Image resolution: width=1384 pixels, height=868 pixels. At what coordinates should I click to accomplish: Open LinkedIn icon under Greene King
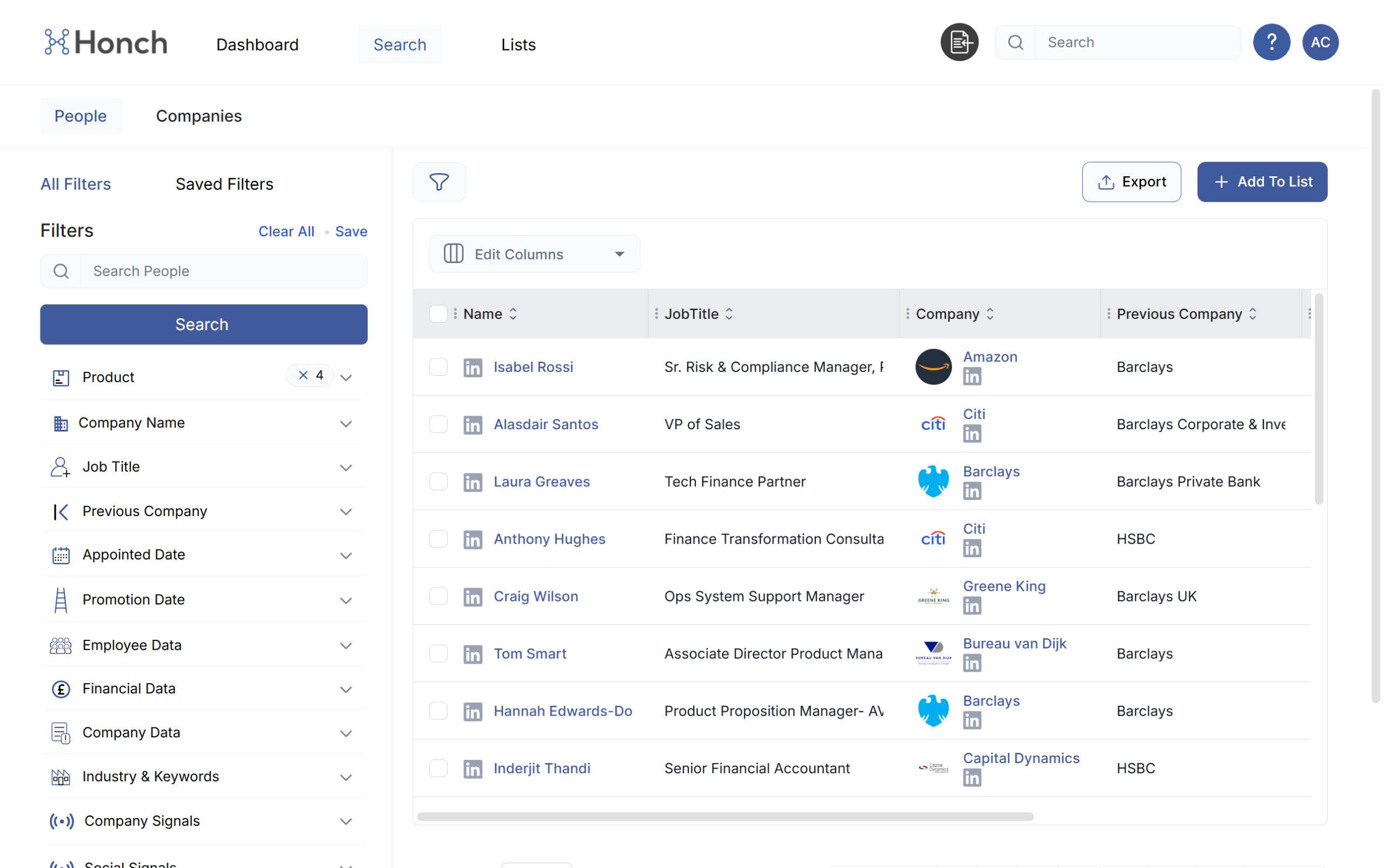click(x=972, y=606)
